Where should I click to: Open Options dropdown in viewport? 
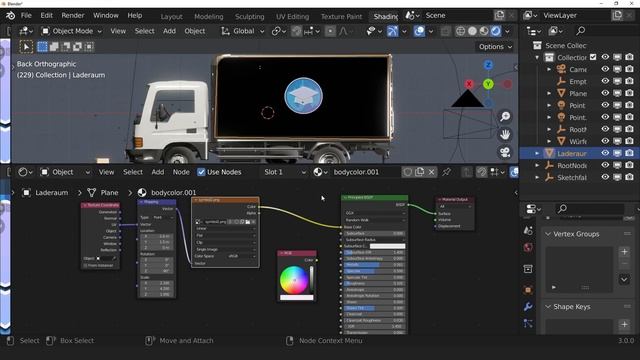(495, 47)
